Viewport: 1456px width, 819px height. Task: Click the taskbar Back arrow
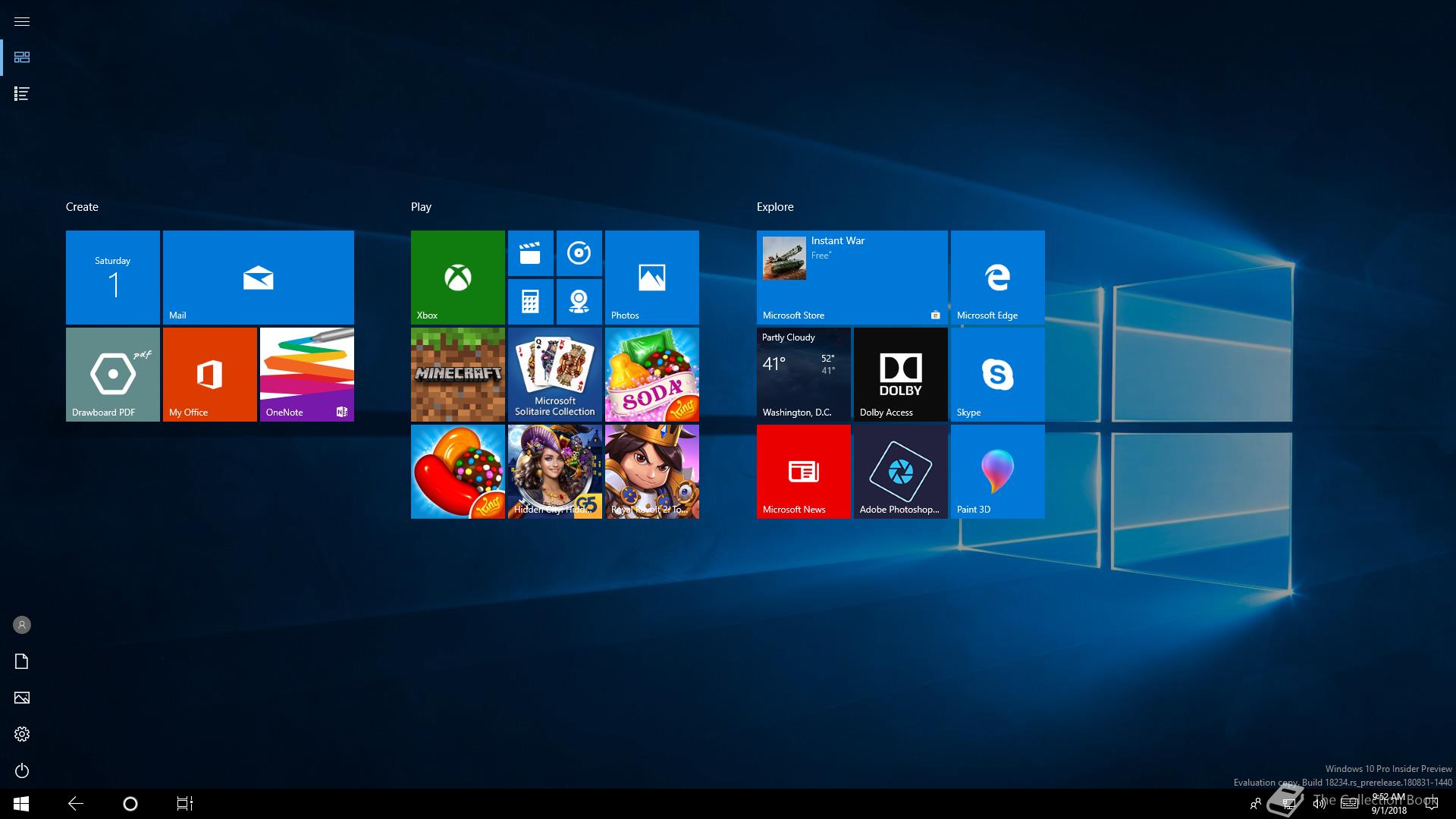coord(76,804)
